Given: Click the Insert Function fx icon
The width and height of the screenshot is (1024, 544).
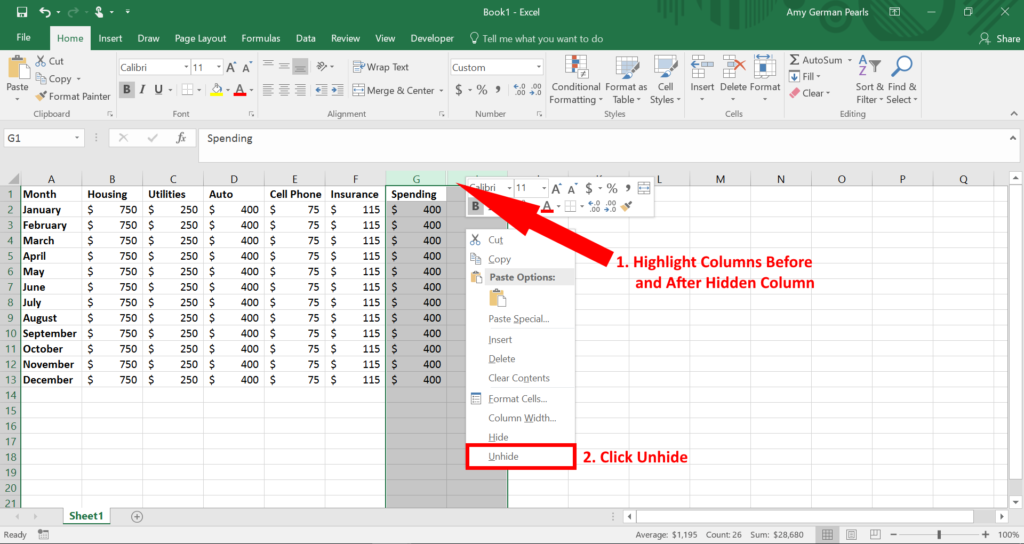Looking at the screenshot, I should [x=181, y=138].
